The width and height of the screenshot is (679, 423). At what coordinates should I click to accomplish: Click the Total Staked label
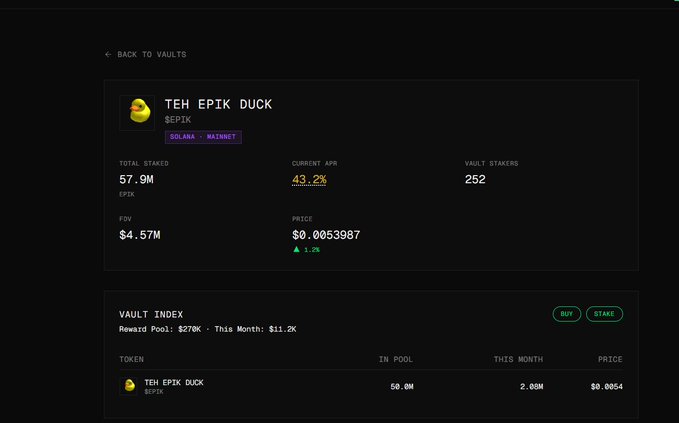click(x=144, y=164)
